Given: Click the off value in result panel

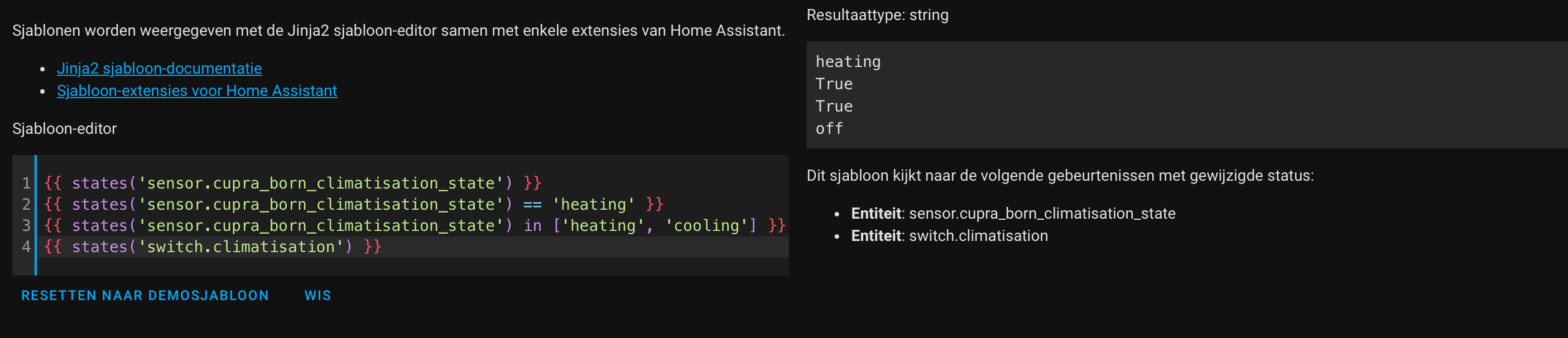Looking at the screenshot, I should [830, 129].
